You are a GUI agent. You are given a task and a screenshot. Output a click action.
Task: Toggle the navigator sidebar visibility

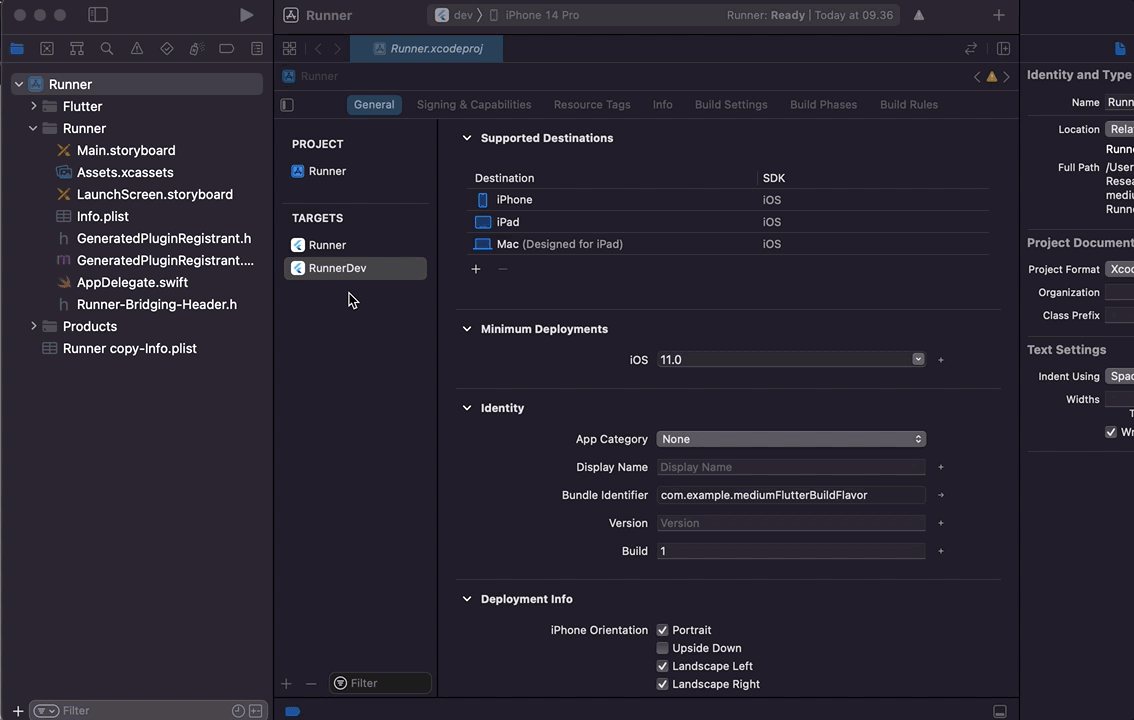[x=98, y=14]
